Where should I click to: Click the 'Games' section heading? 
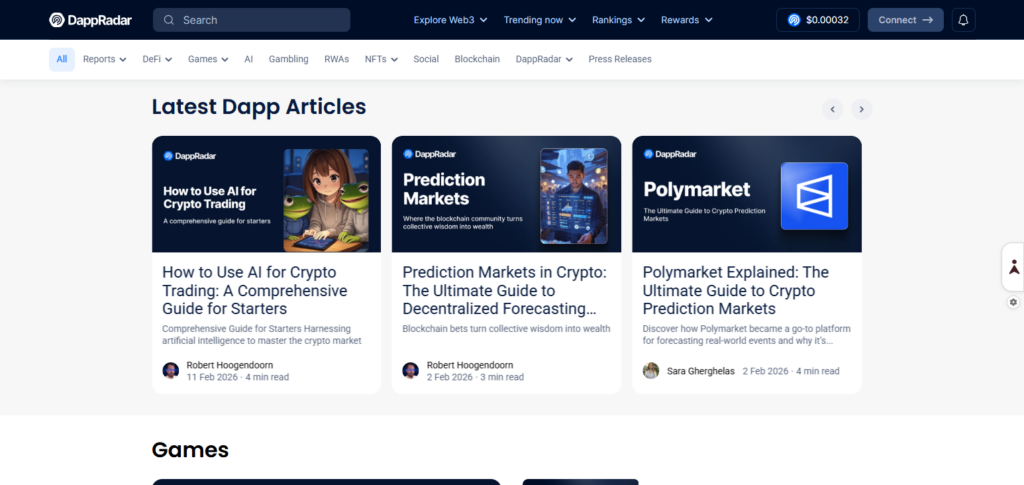(x=190, y=450)
